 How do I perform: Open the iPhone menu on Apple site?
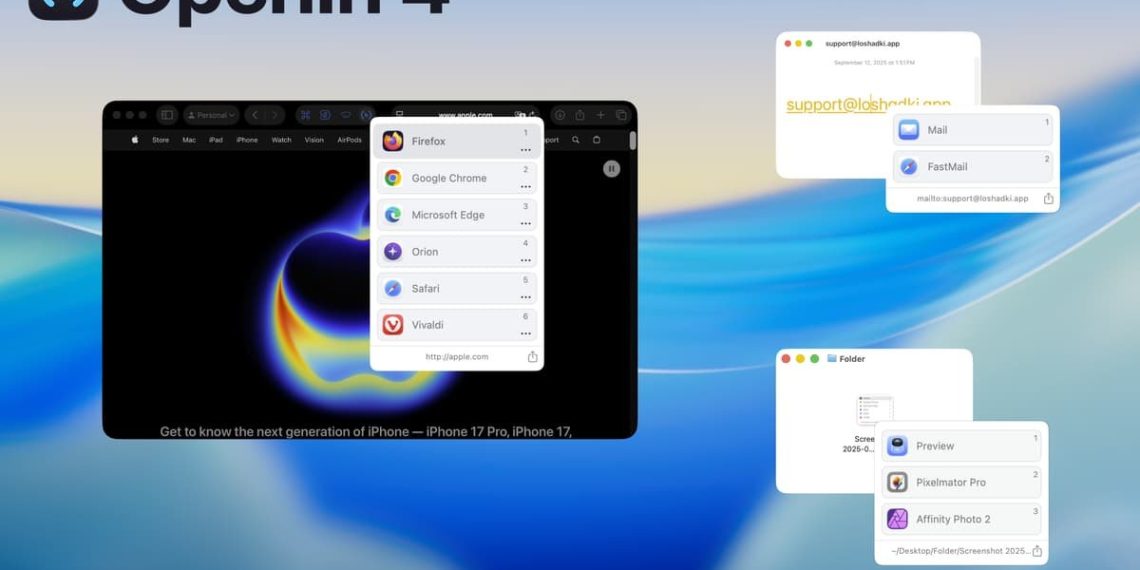(x=247, y=140)
